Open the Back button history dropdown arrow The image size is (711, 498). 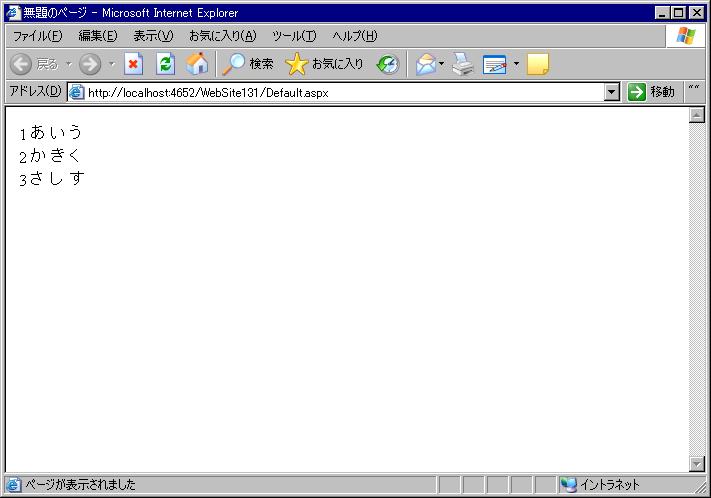[69, 64]
